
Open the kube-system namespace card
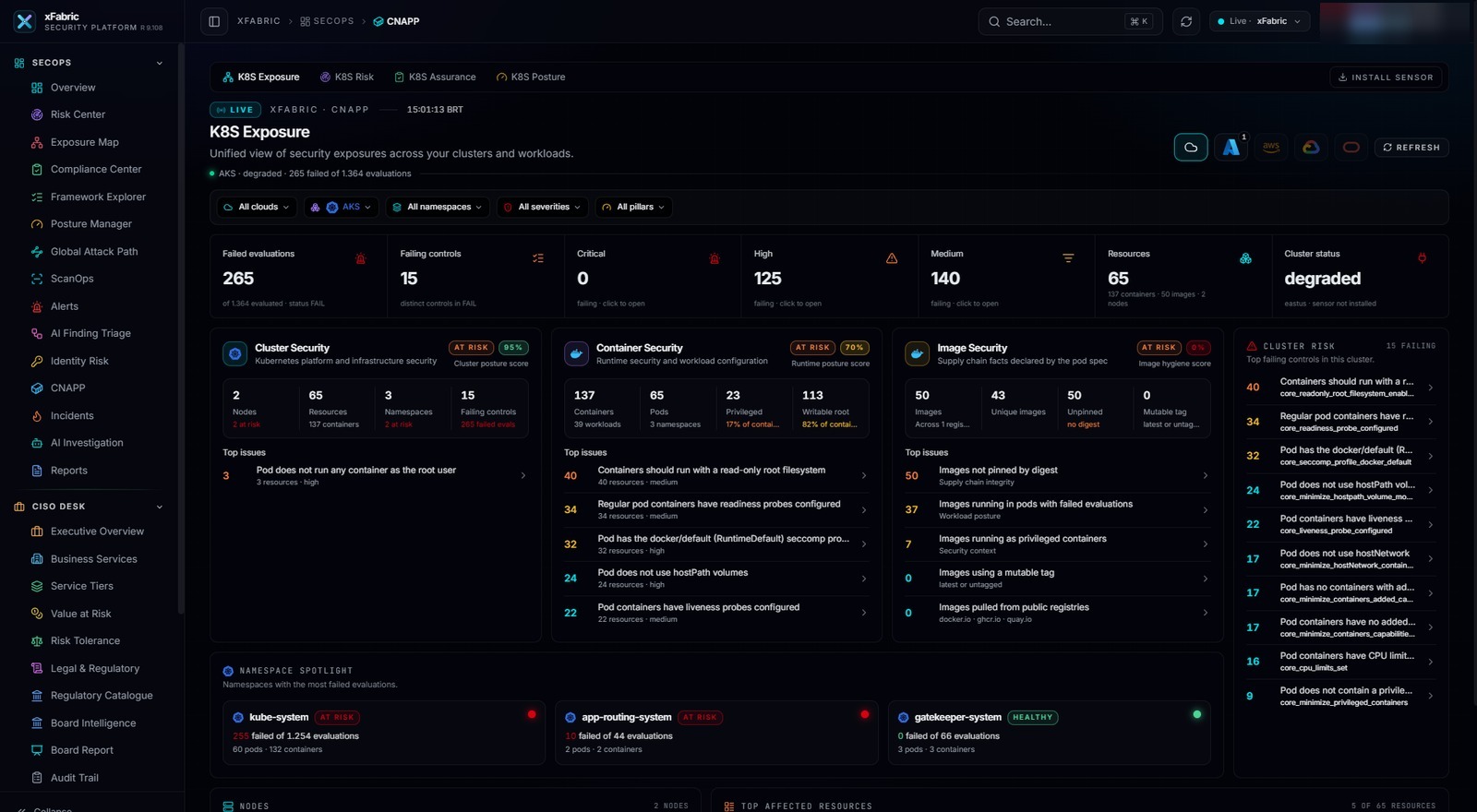[x=384, y=733]
